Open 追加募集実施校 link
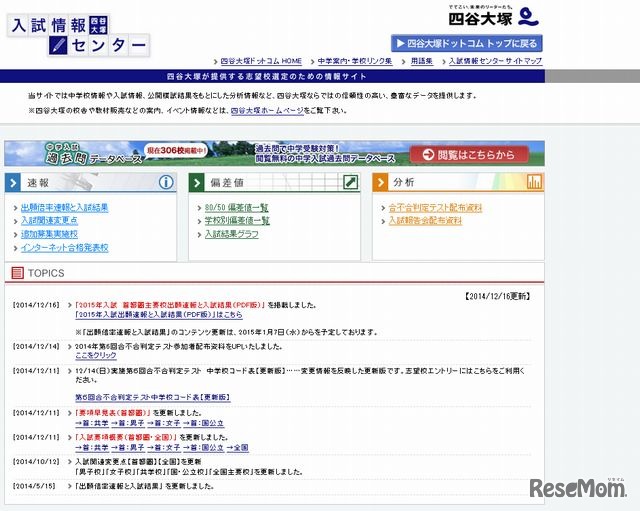The width and height of the screenshot is (640, 511). click(x=49, y=234)
